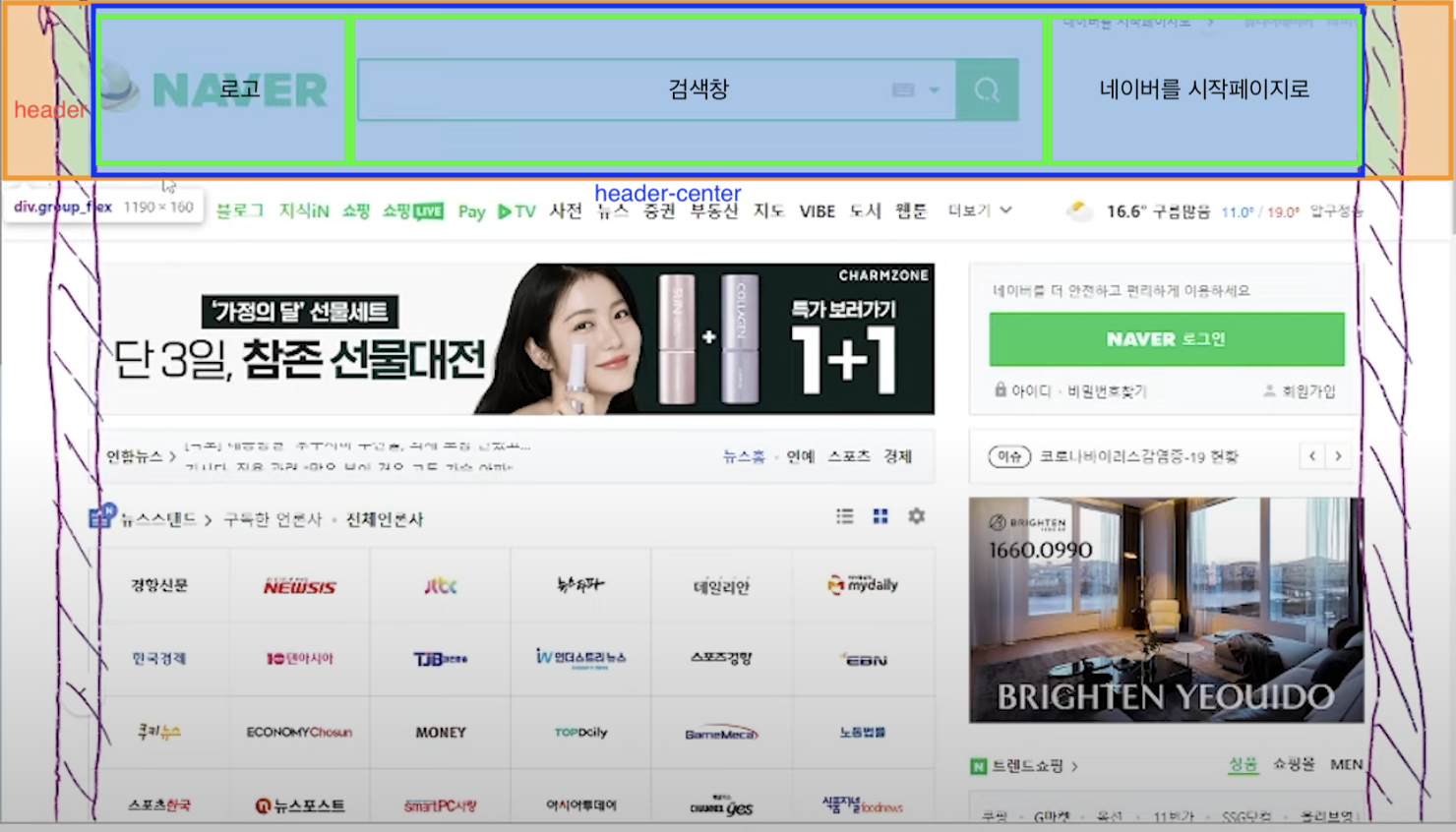Open the search box autocomplete dropdown arrow
This screenshot has height=832, width=1456.
click(x=935, y=90)
